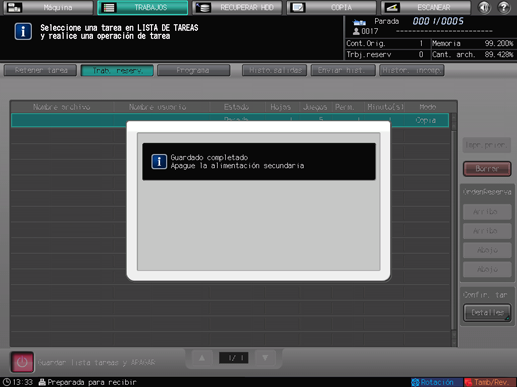This screenshot has height=387, width=517.
Task: Select Trab. reserv. button
Action: (x=117, y=70)
